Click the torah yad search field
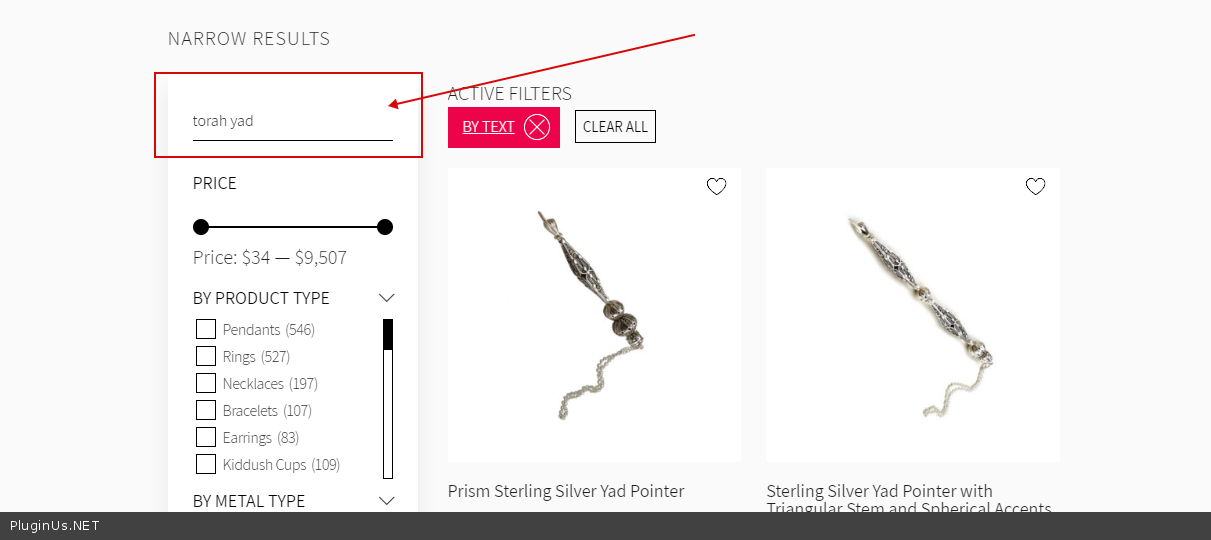This screenshot has width=1211, height=540. pos(292,121)
